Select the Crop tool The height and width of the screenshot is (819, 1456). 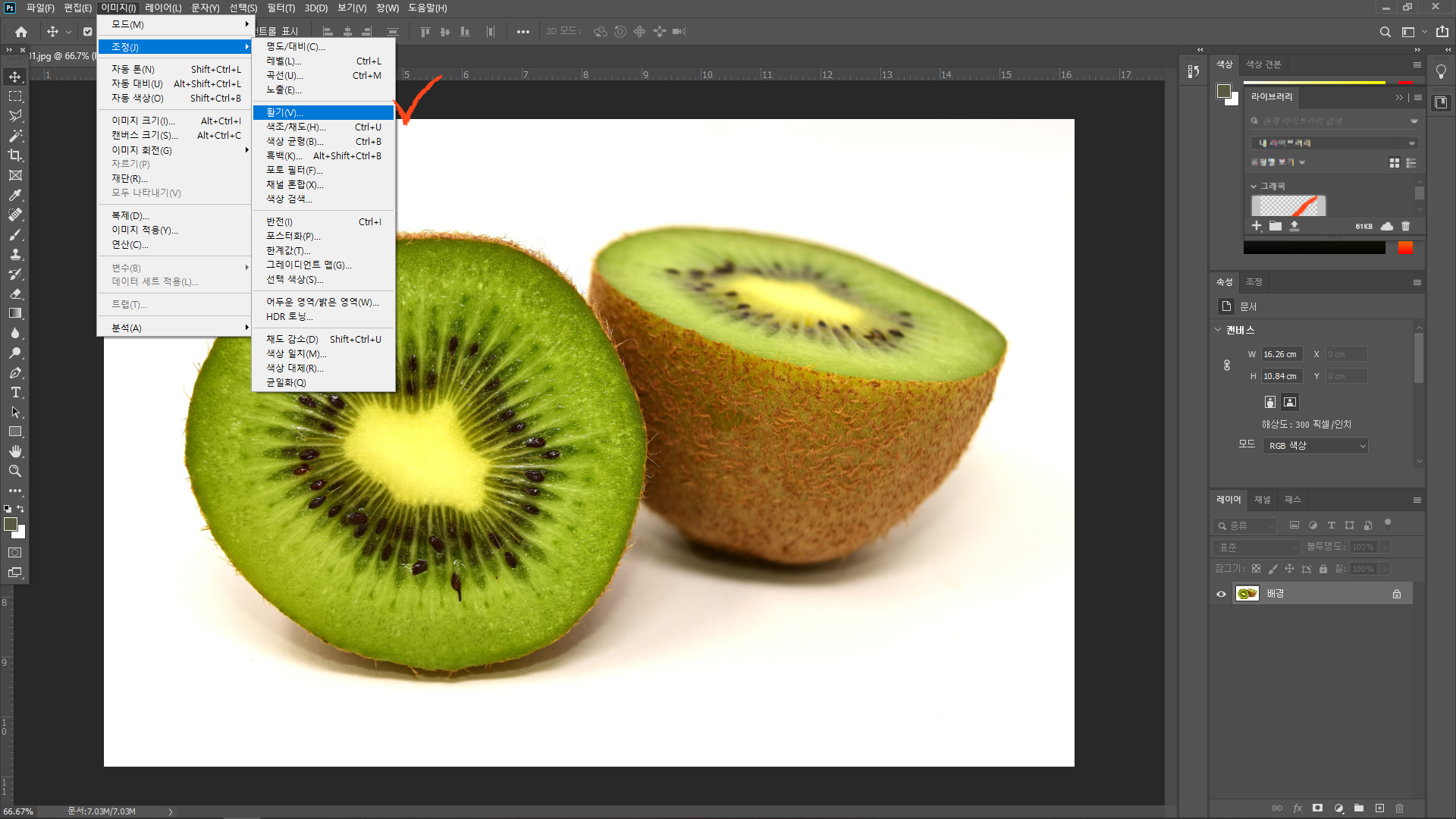coord(15,155)
